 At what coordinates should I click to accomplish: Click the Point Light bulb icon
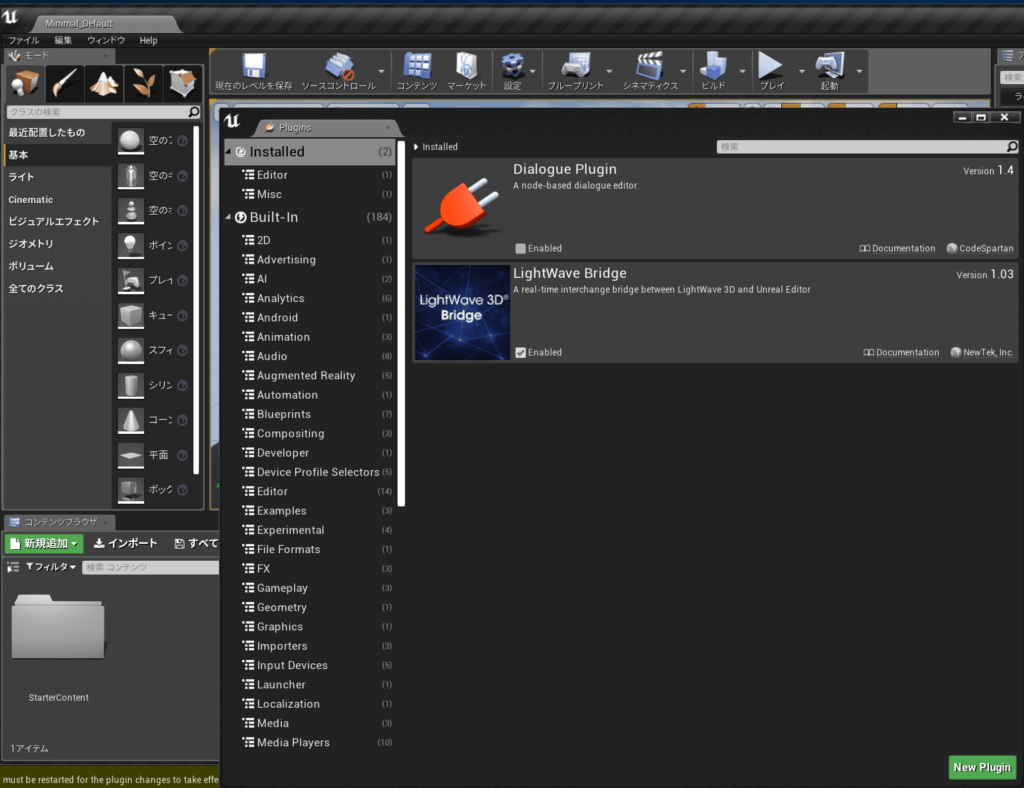131,245
